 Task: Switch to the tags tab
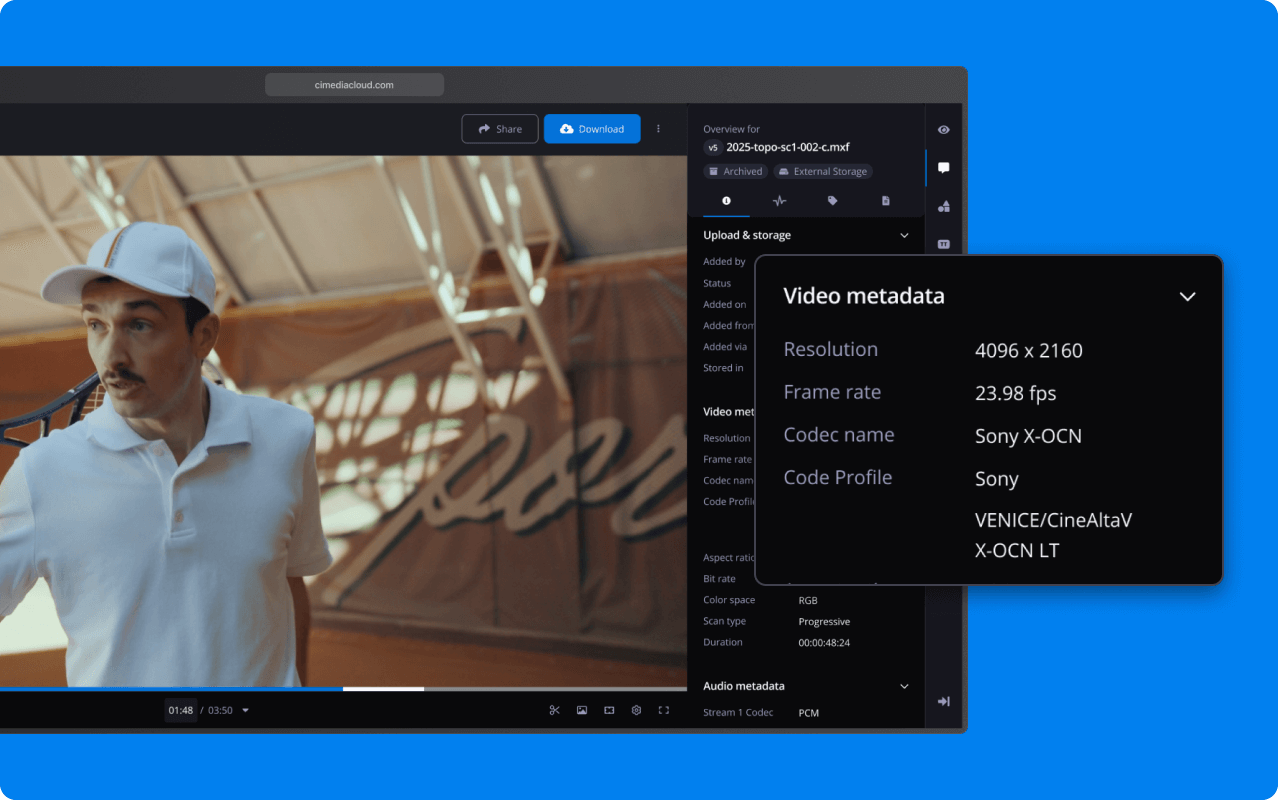832,201
